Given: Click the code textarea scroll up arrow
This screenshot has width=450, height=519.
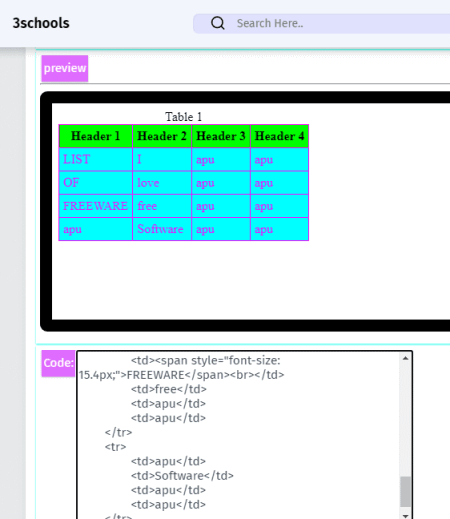Looking at the screenshot, I should click(405, 358).
